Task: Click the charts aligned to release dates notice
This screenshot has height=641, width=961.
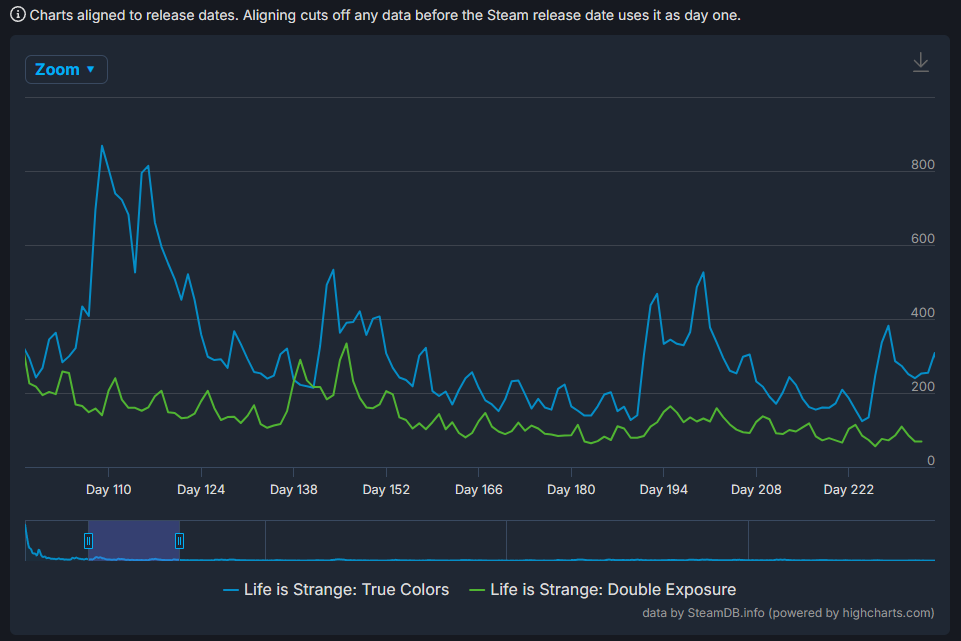Action: point(385,15)
